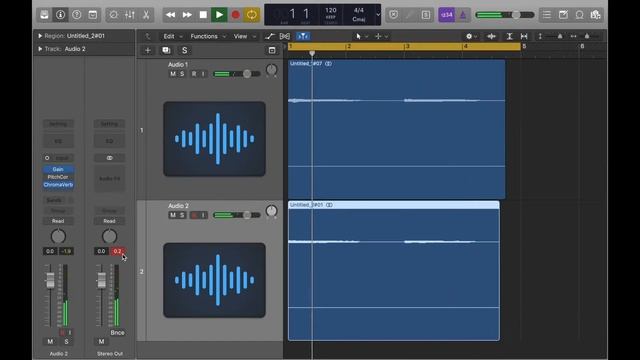Duplicate the selected track icon
The height and width of the screenshot is (360, 640).
click(x=166, y=50)
